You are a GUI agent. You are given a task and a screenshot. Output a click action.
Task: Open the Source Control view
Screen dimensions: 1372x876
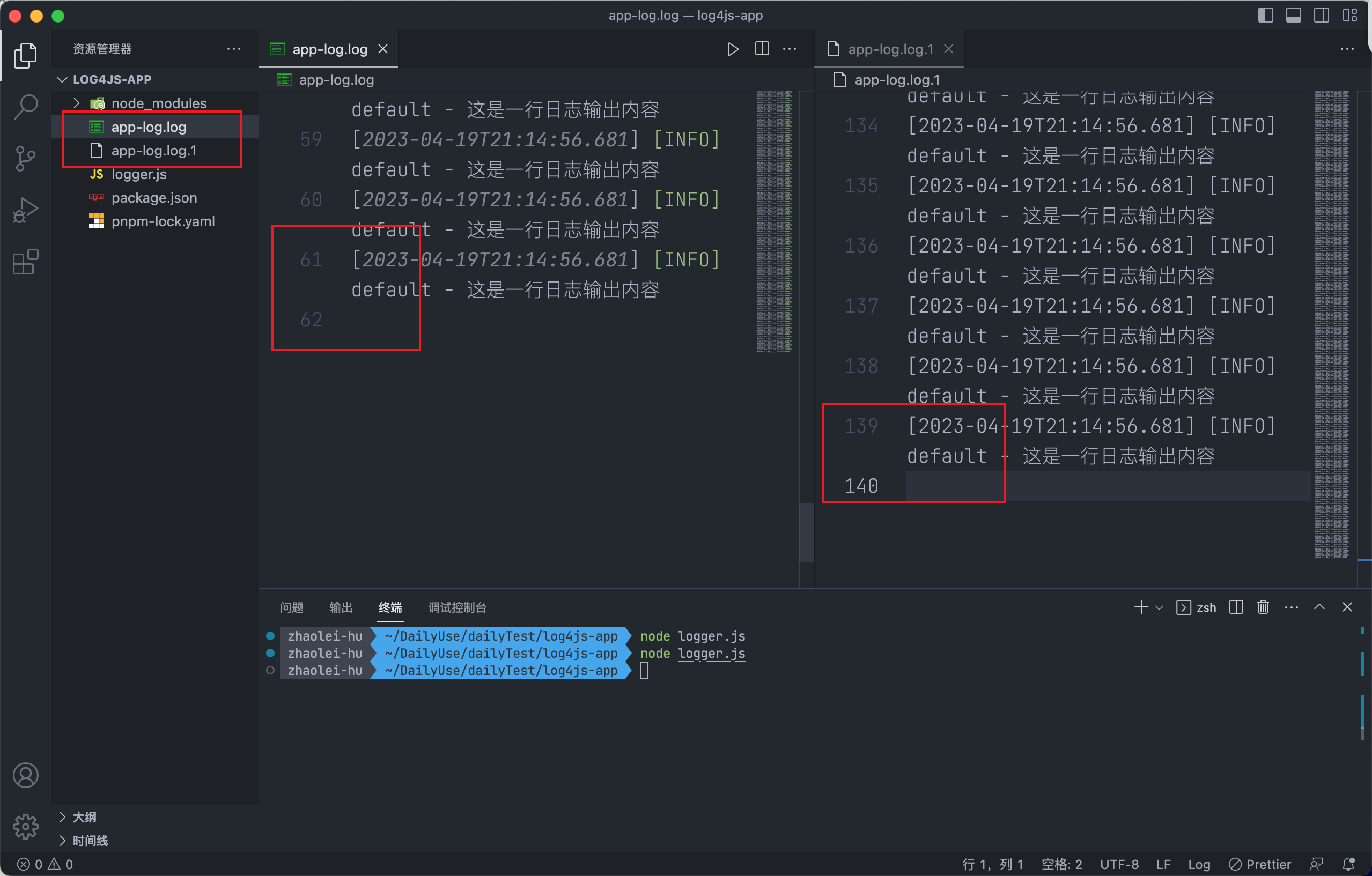point(26,158)
